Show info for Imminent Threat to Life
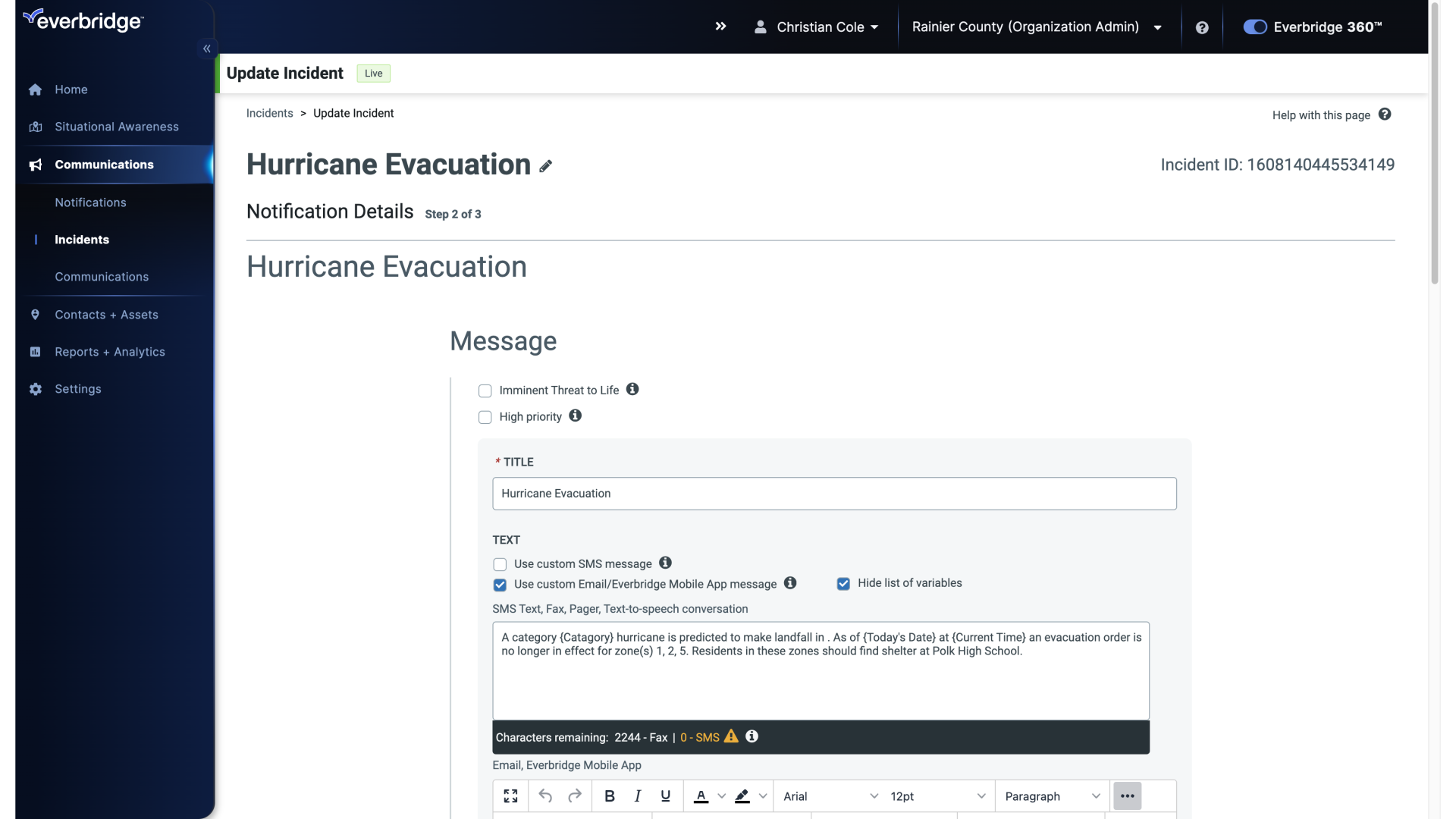Image resolution: width=1456 pixels, height=819 pixels. [x=632, y=389]
